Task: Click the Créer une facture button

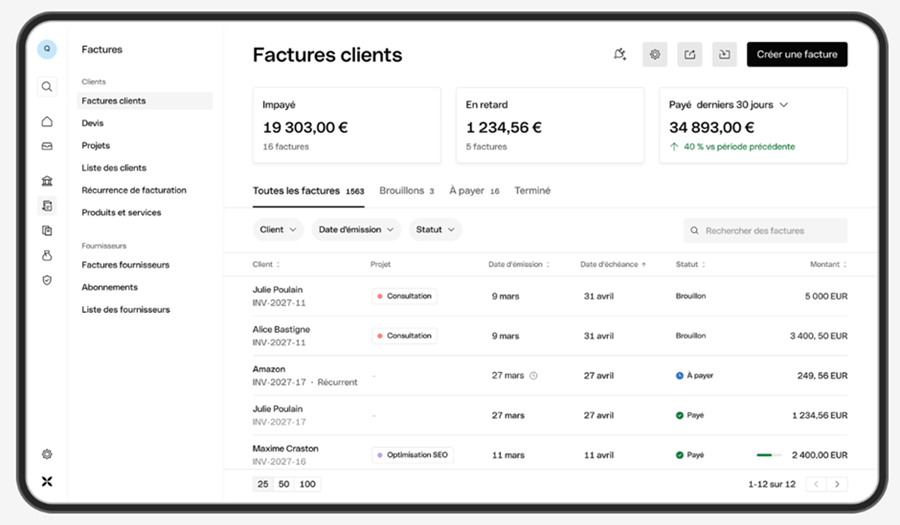Action: point(797,55)
